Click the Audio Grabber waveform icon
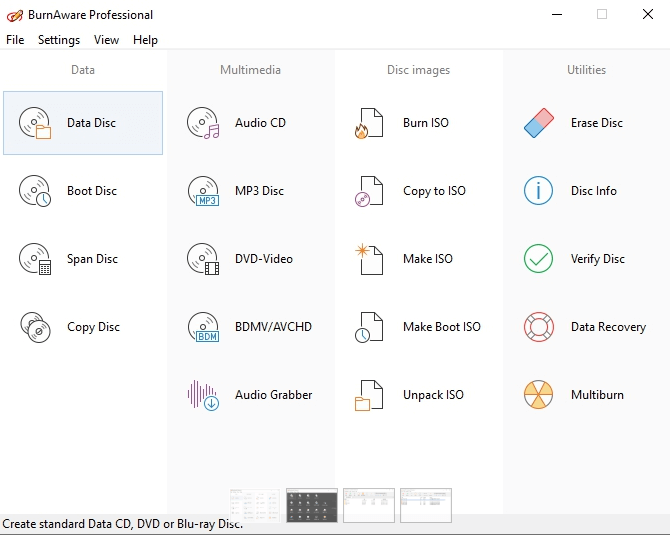Screen dimensions: 670x535 pyautogui.click(x=203, y=395)
